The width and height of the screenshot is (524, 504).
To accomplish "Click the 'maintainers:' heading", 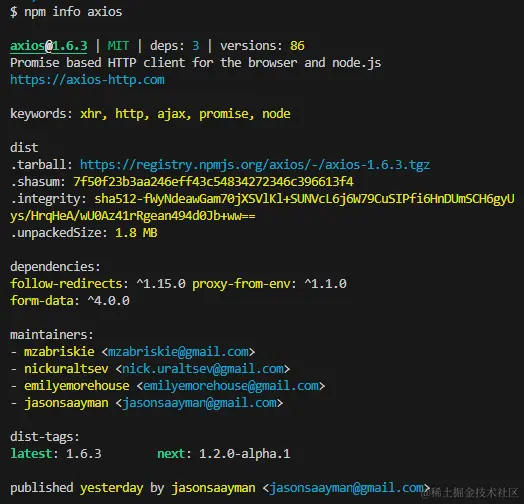I will pyautogui.click(x=52, y=335).
